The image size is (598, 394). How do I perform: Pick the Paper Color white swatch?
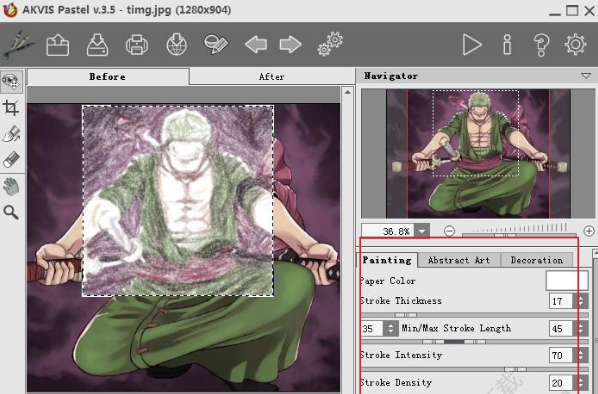tap(567, 281)
